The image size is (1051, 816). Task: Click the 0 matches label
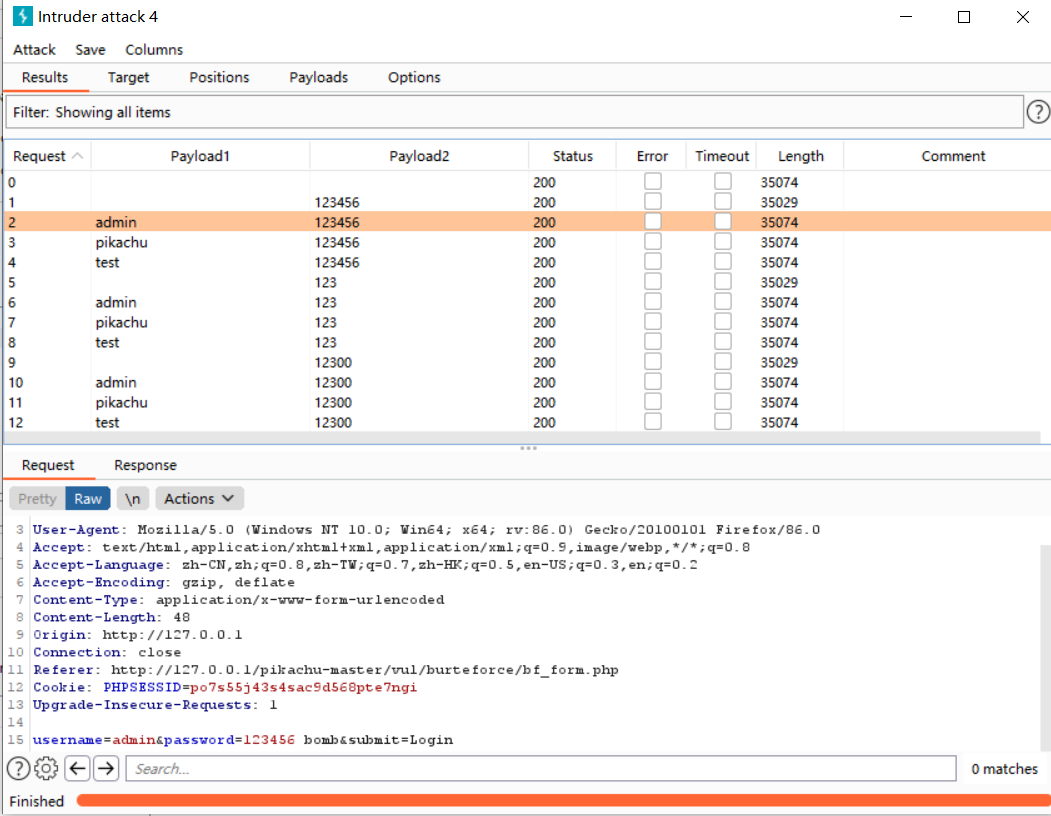tap(1004, 768)
